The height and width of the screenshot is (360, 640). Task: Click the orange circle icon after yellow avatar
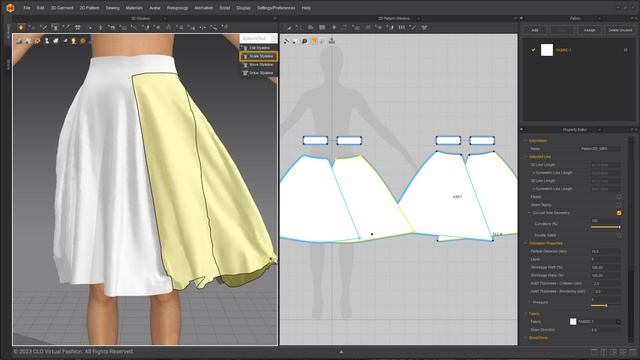[x=83, y=41]
